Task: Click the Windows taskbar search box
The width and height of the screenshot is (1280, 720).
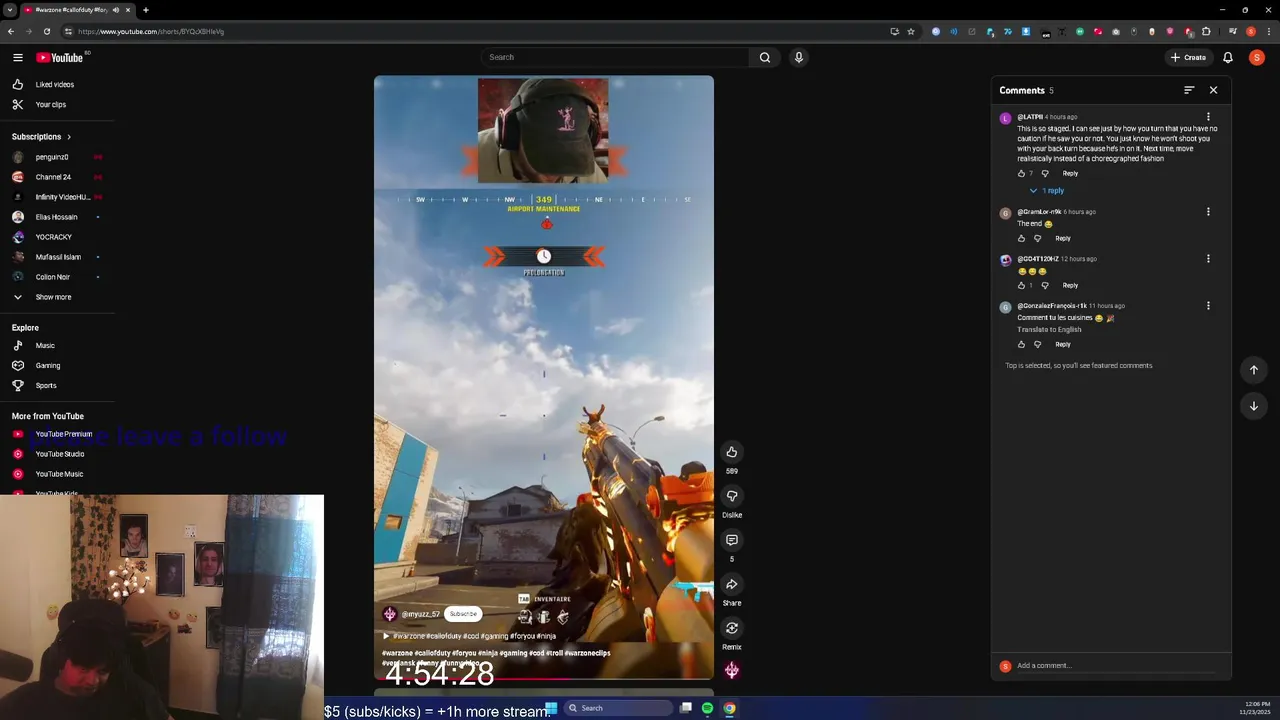Action: pos(618,708)
